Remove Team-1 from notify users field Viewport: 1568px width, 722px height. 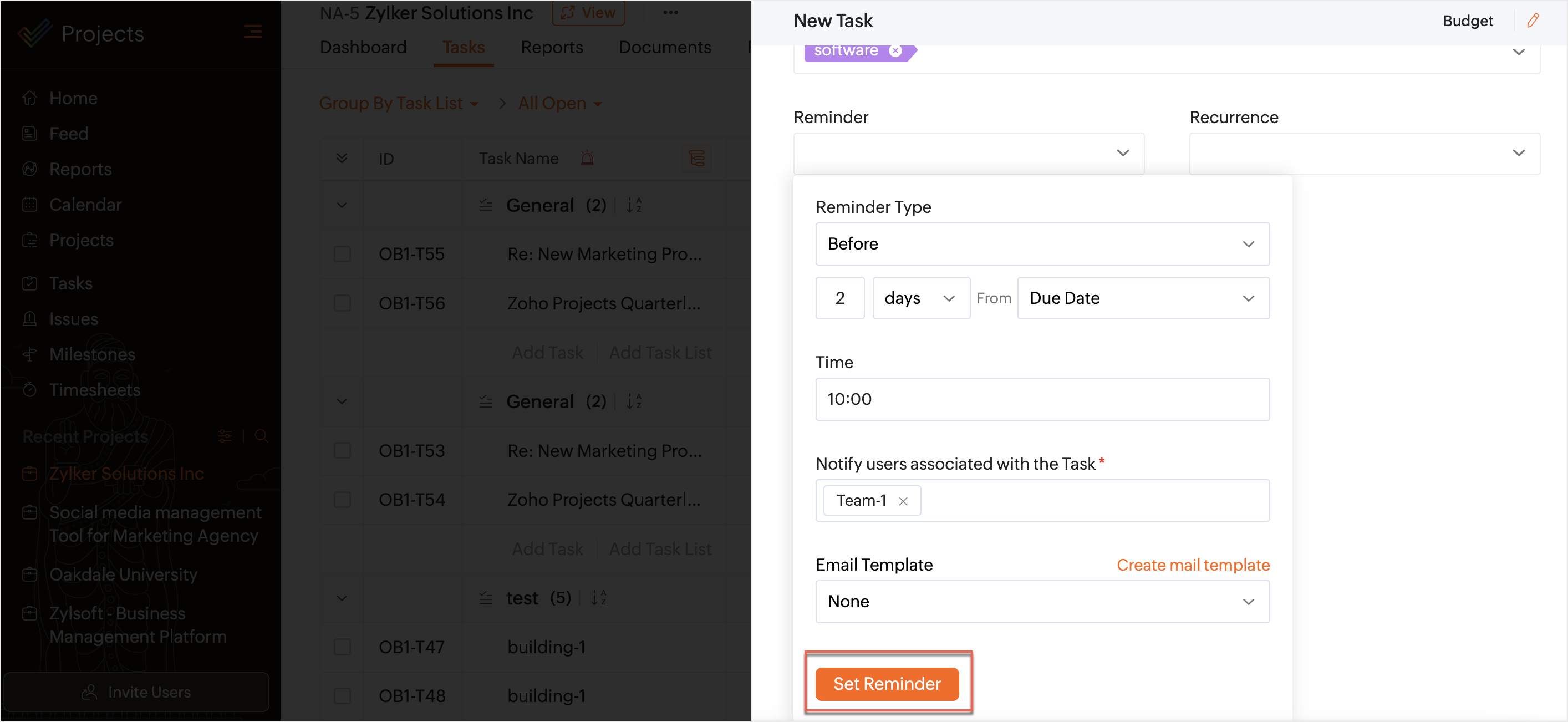pyautogui.click(x=903, y=501)
